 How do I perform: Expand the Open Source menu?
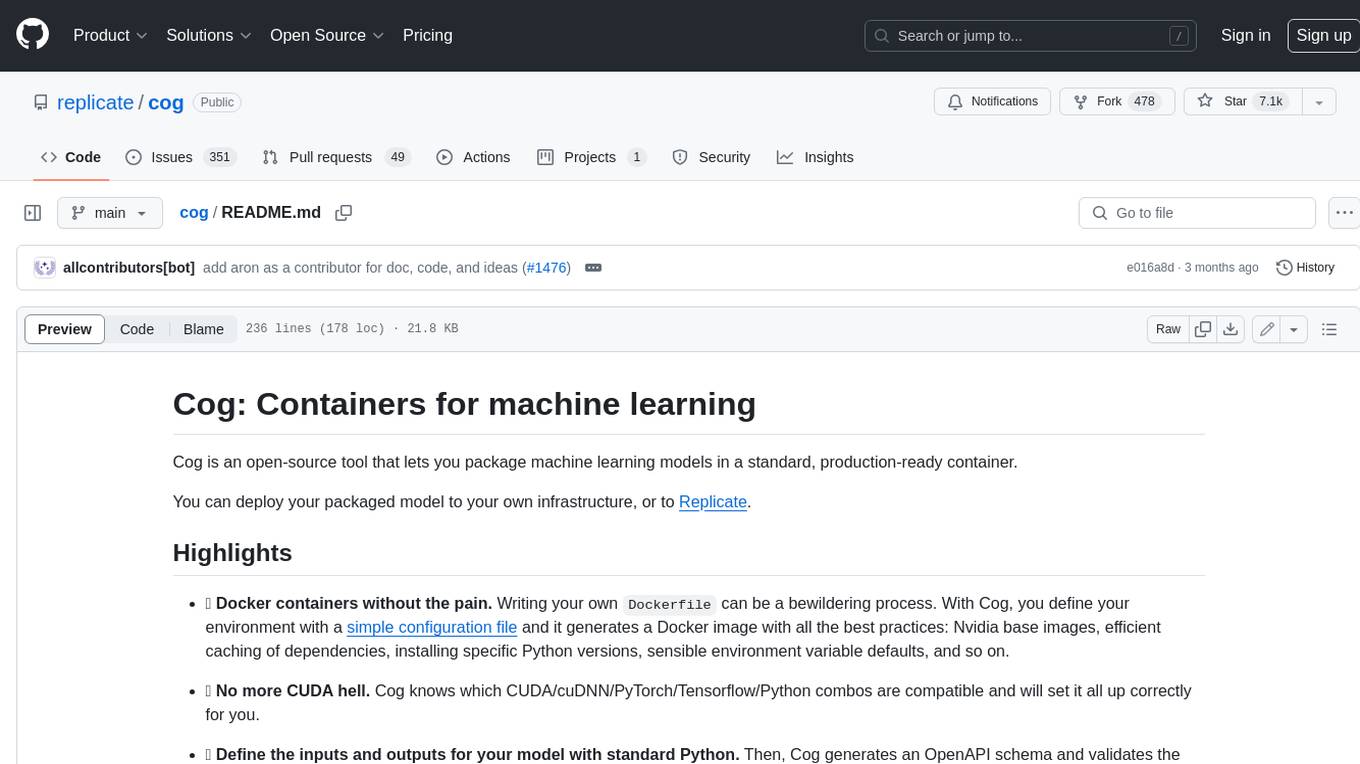click(327, 35)
